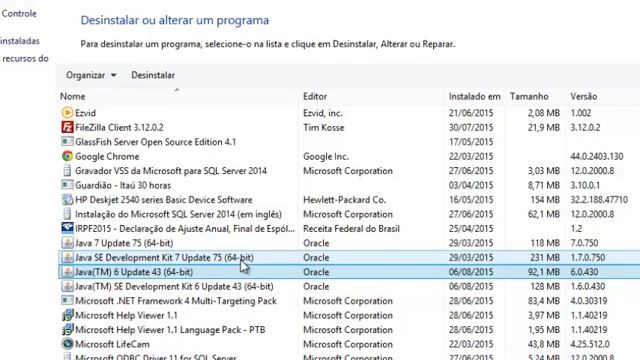Click publisher Ezvid, inc. cell

pyautogui.click(x=323, y=113)
